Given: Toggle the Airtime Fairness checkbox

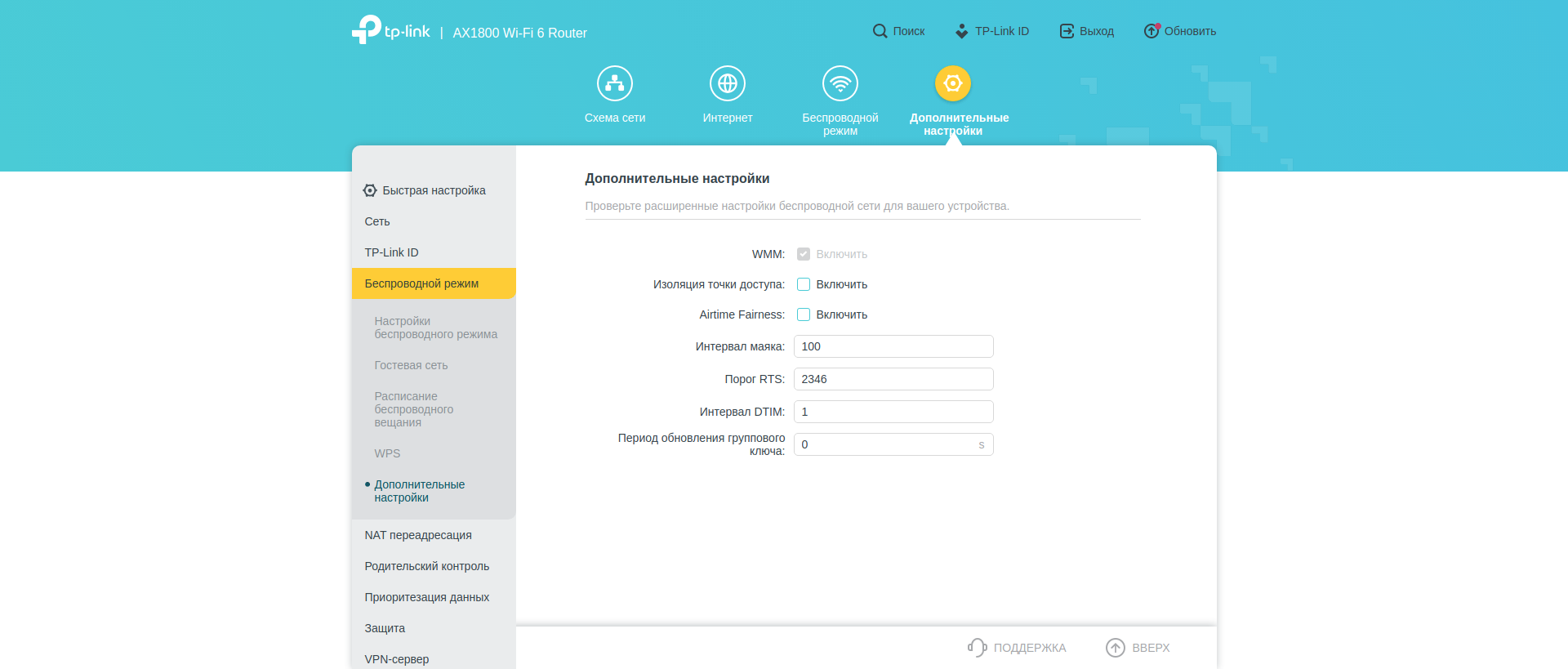Looking at the screenshot, I should pos(804,314).
